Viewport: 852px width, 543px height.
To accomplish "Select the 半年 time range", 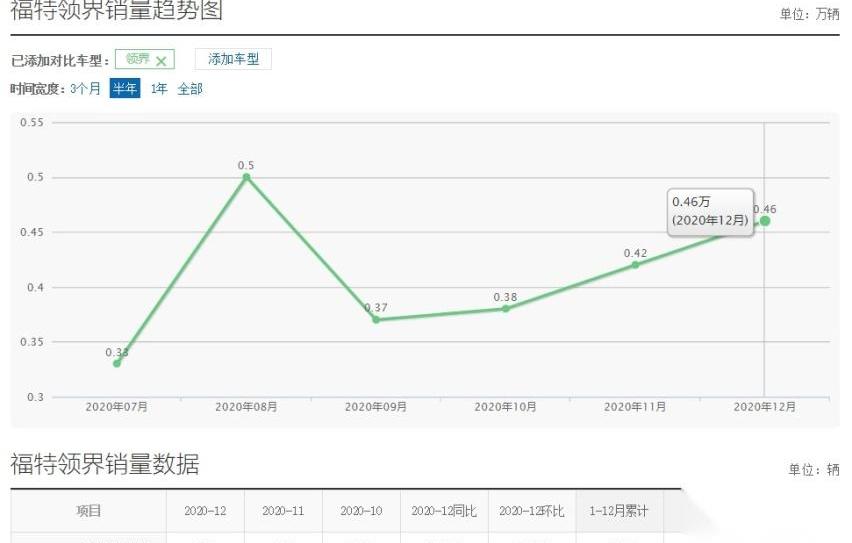I will [x=125, y=88].
